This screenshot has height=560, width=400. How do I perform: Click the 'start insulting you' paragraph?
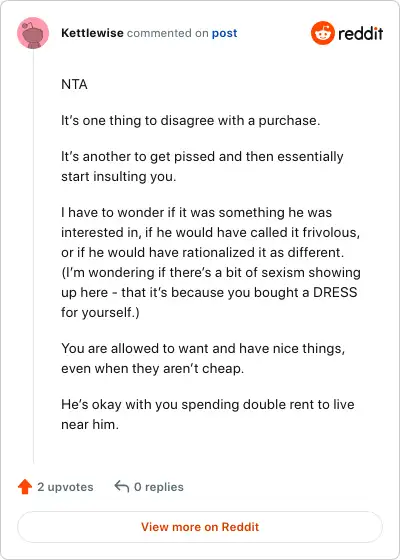[x=202, y=166]
